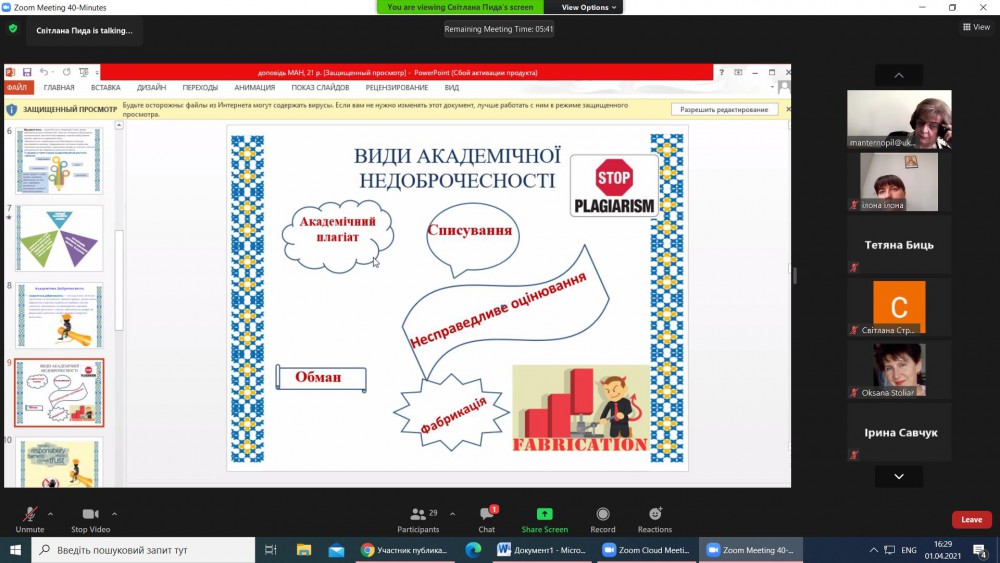The width and height of the screenshot is (1000, 563).
Task: Select slide 7 thumbnail with triangles
Action: pyautogui.click(x=59, y=238)
